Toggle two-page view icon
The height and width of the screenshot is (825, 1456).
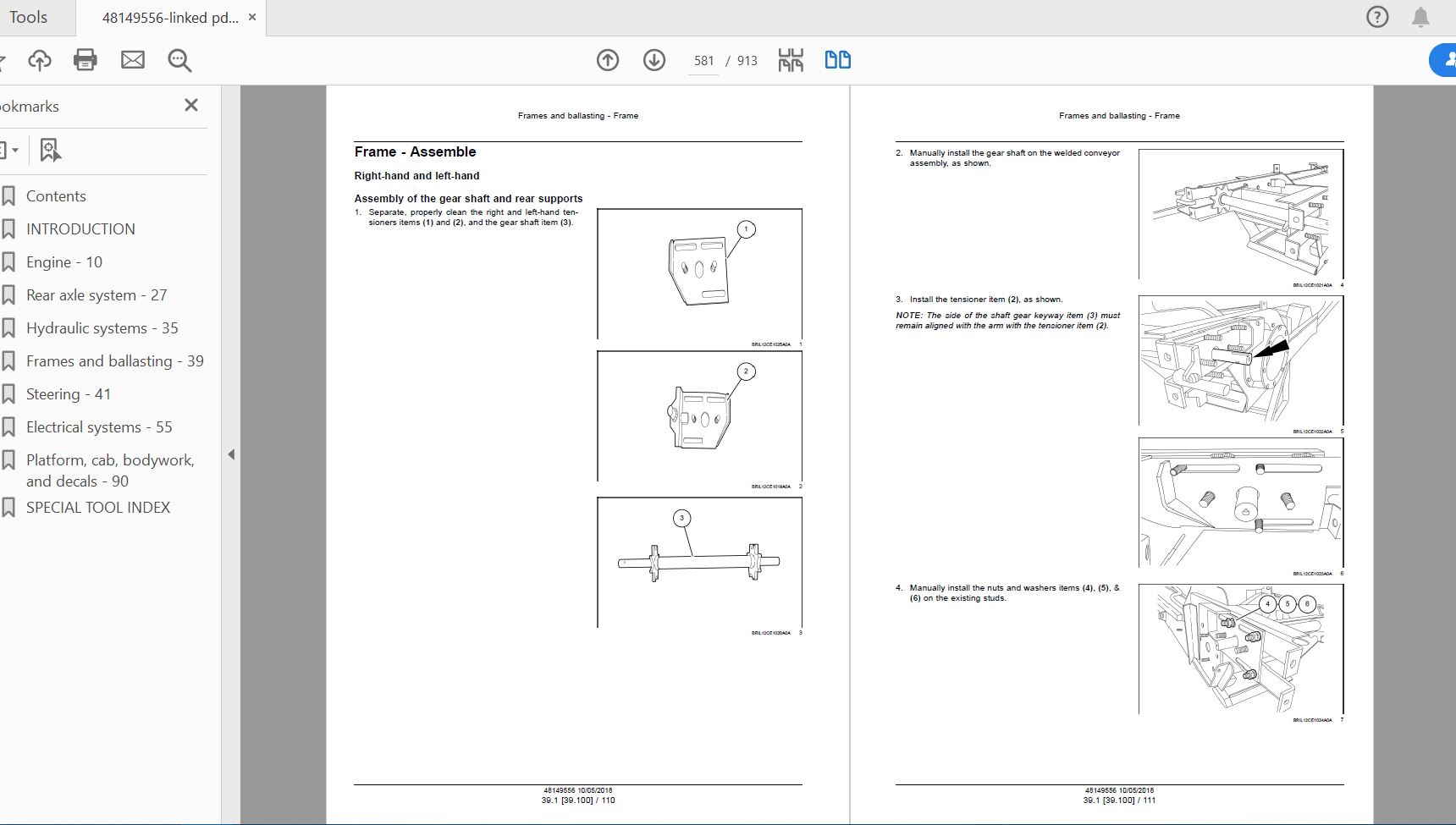tap(838, 60)
